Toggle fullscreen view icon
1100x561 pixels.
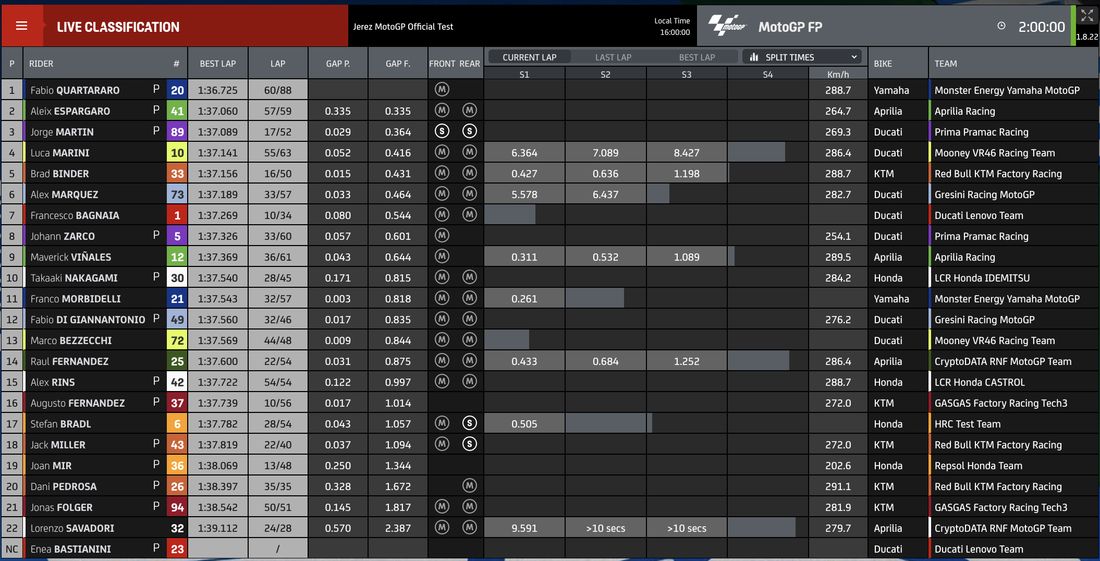pos(1087,17)
